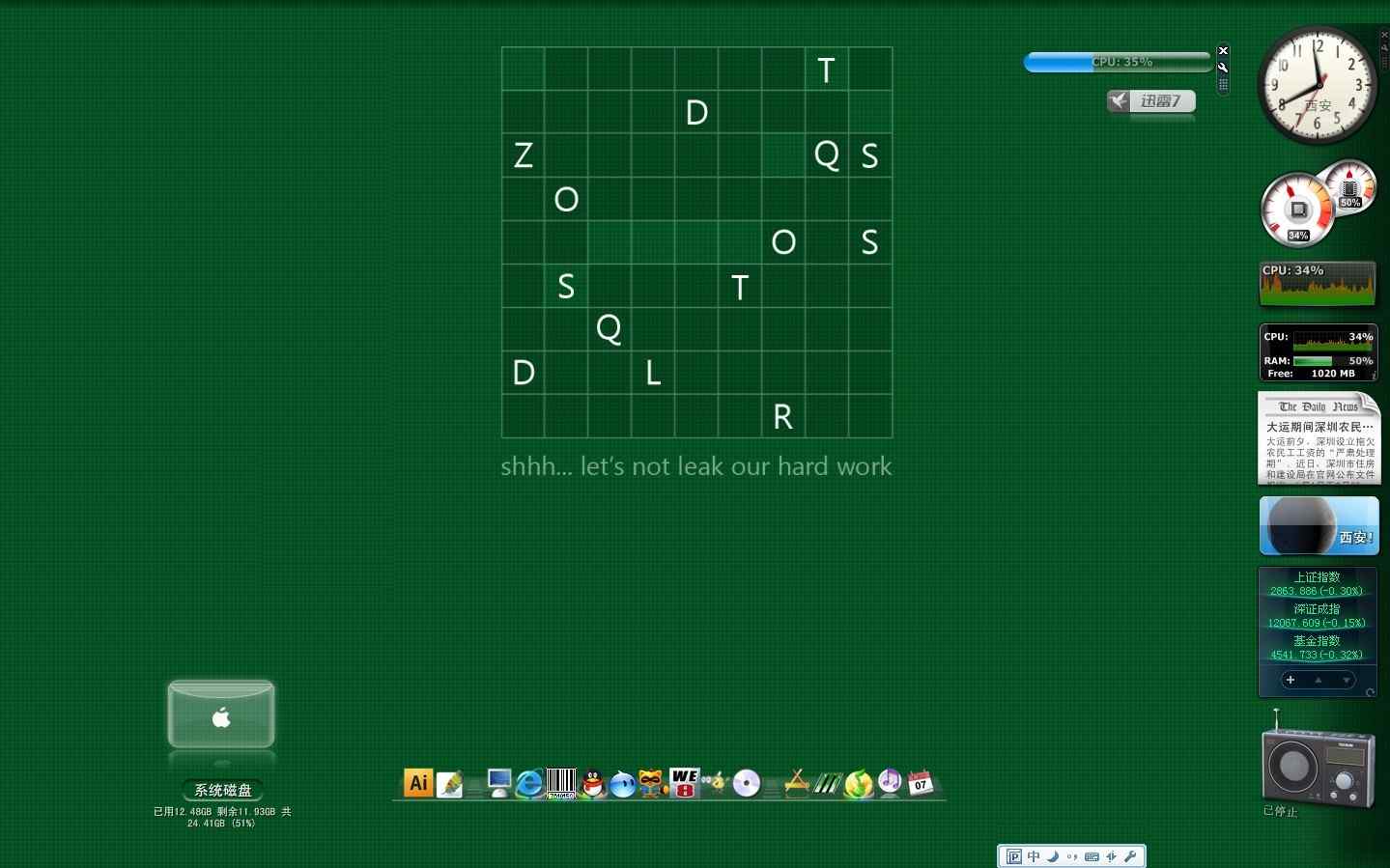The image size is (1390, 868).
Task: Open the masked raccoon dock icon
Action: (653, 783)
